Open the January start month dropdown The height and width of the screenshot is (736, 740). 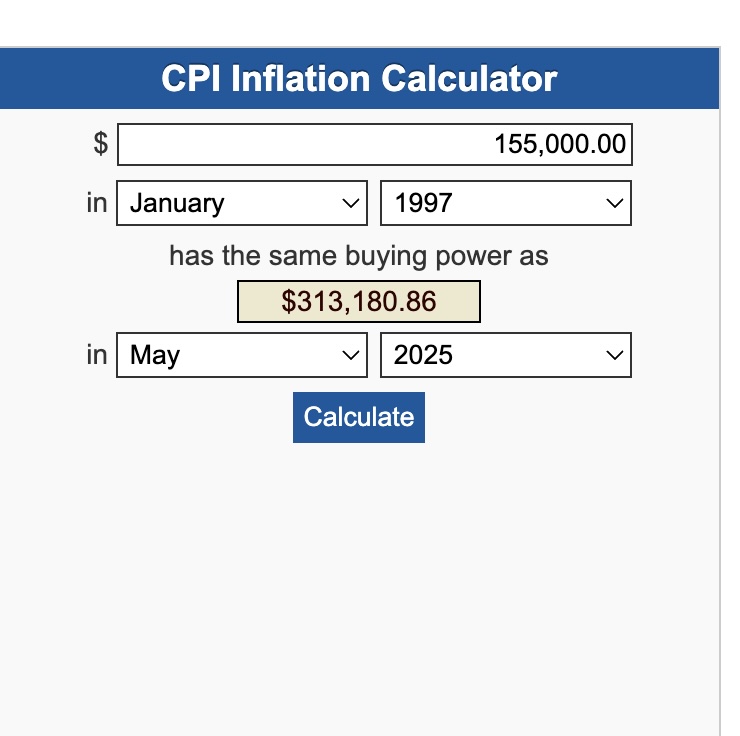[x=232, y=203]
